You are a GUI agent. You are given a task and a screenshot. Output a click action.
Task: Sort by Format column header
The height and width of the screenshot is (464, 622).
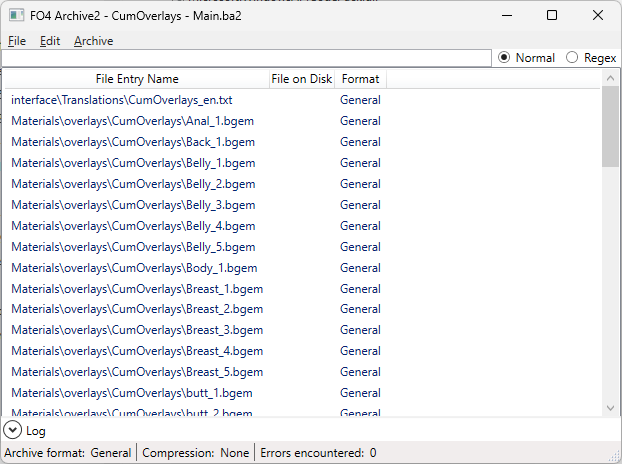tap(360, 79)
